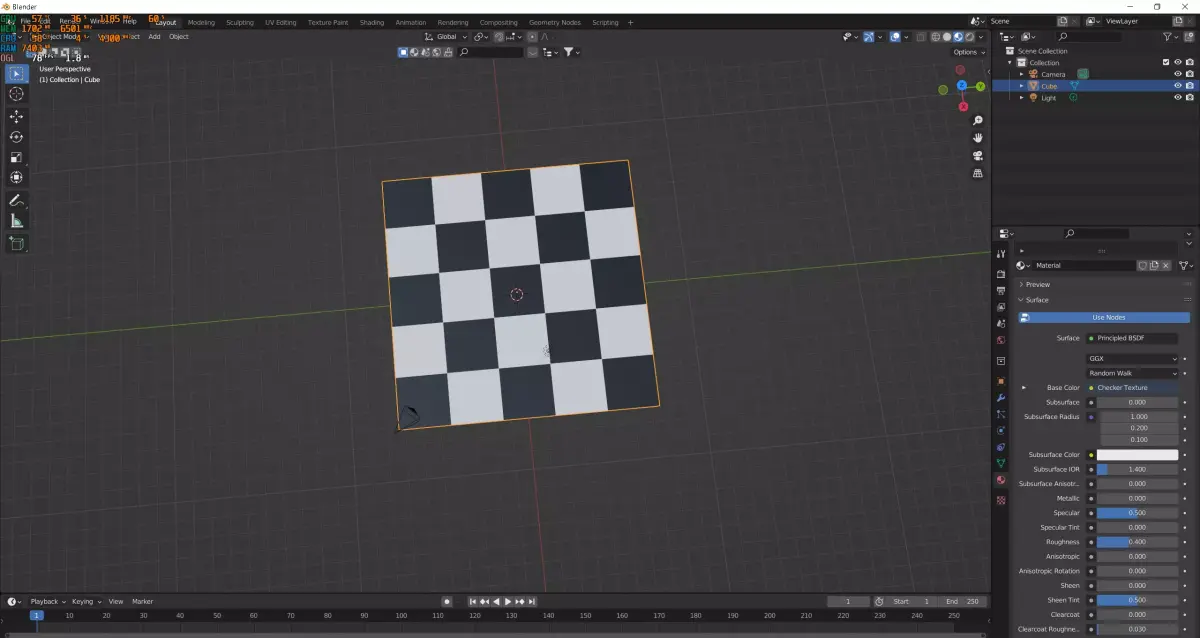
Task: Click the End frame field in timeline
Action: coord(963,601)
